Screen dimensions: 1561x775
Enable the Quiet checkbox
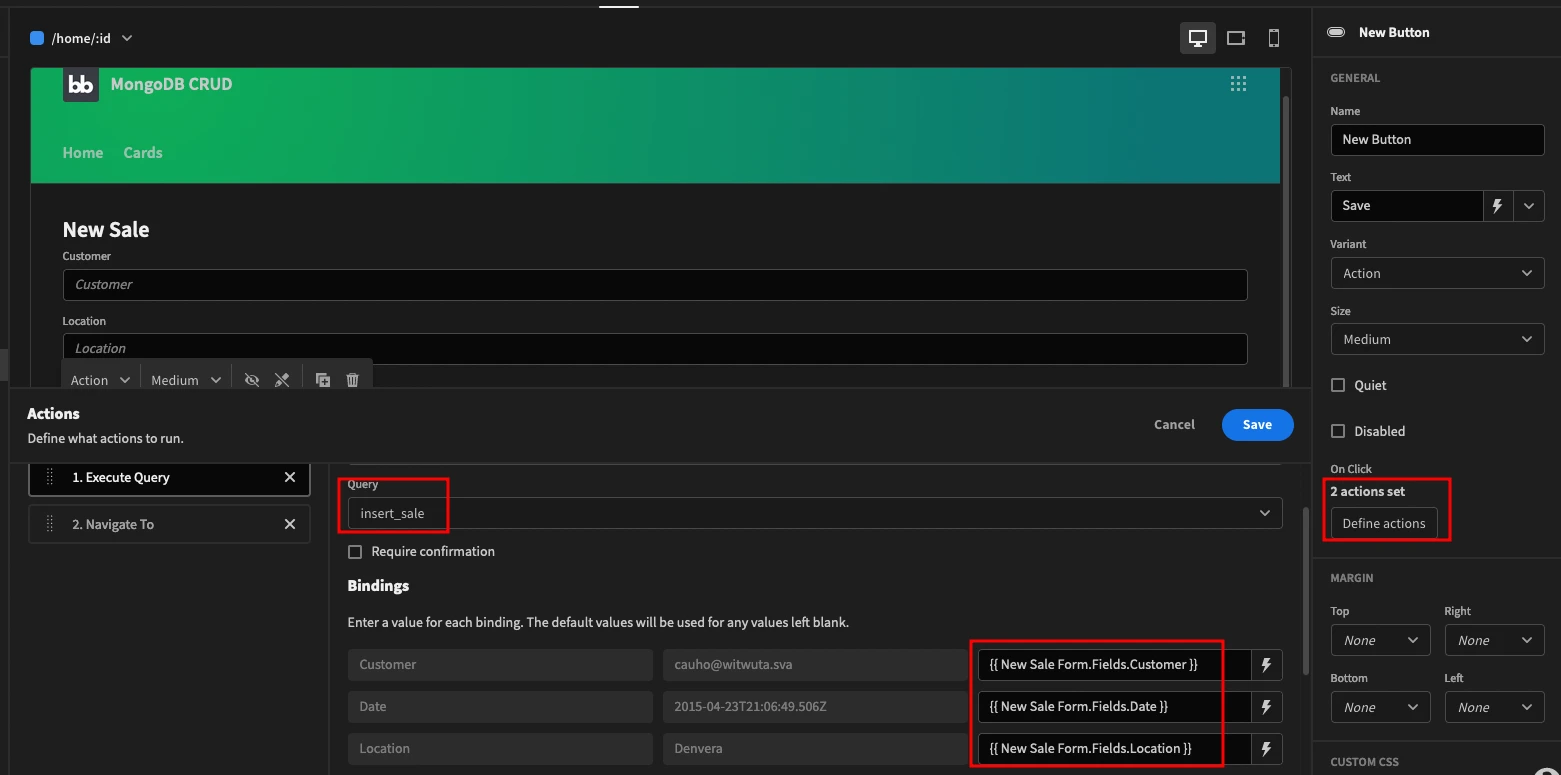pos(1338,385)
